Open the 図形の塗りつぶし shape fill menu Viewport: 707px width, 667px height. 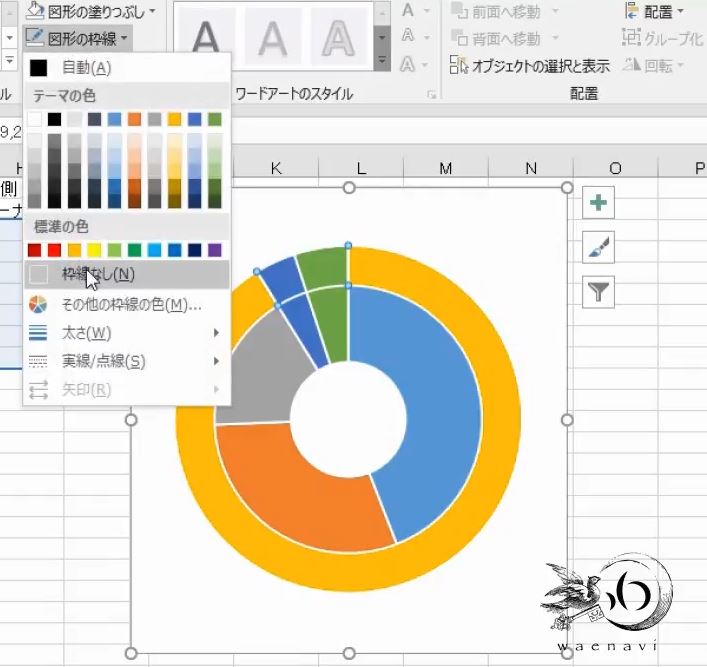[x=90, y=11]
